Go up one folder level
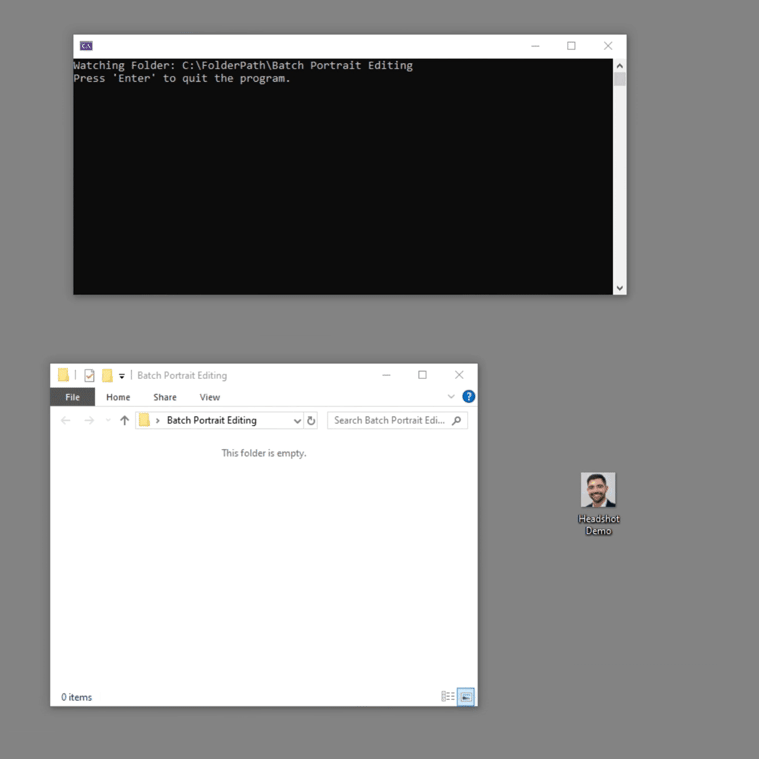The width and height of the screenshot is (759, 759). pyautogui.click(x=124, y=421)
